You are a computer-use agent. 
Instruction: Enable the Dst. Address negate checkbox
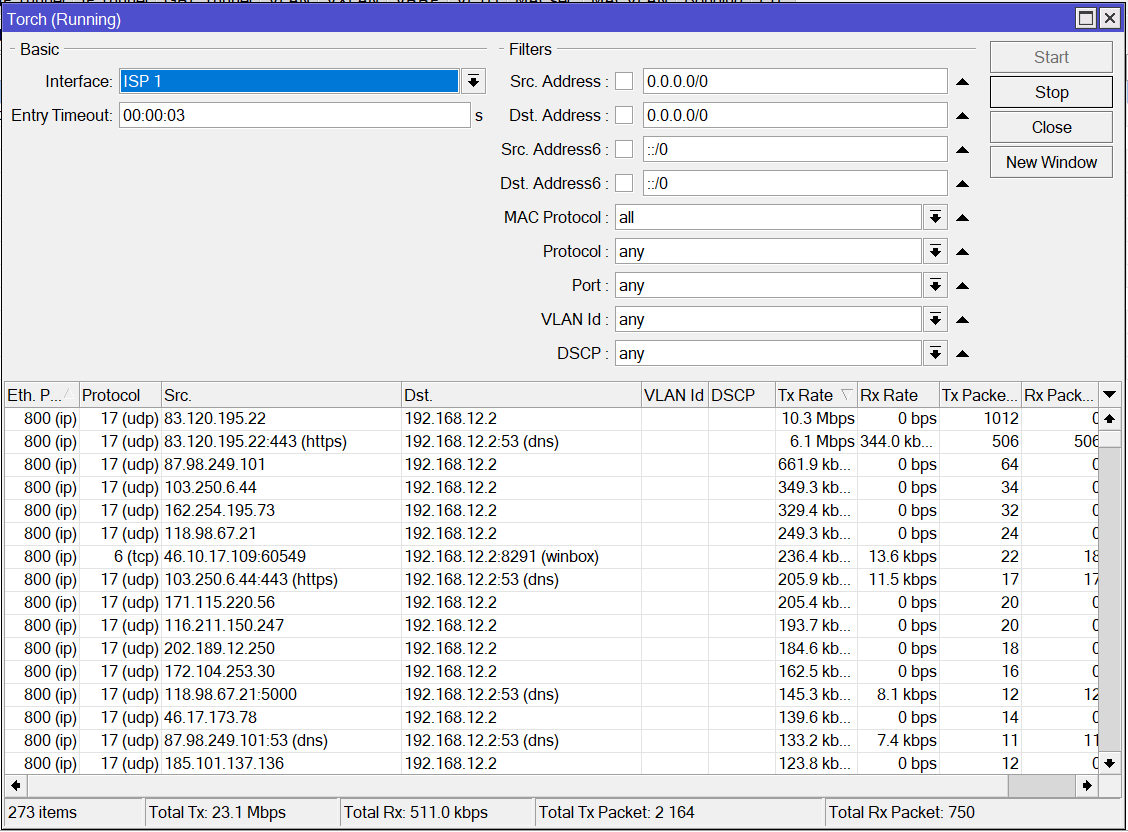(x=624, y=116)
